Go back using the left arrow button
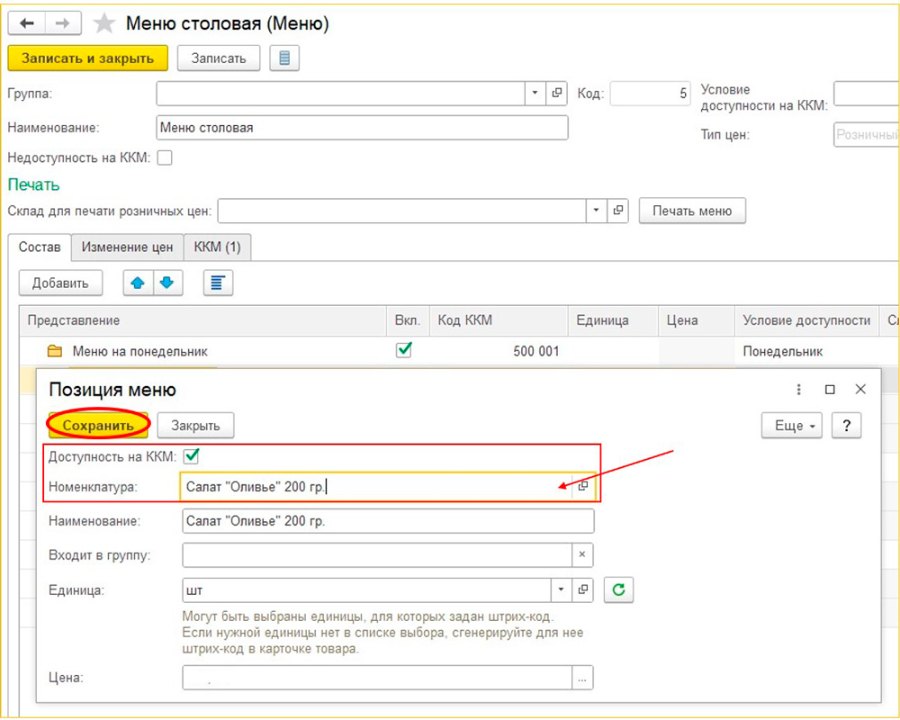This screenshot has height=720, width=900. 26,23
